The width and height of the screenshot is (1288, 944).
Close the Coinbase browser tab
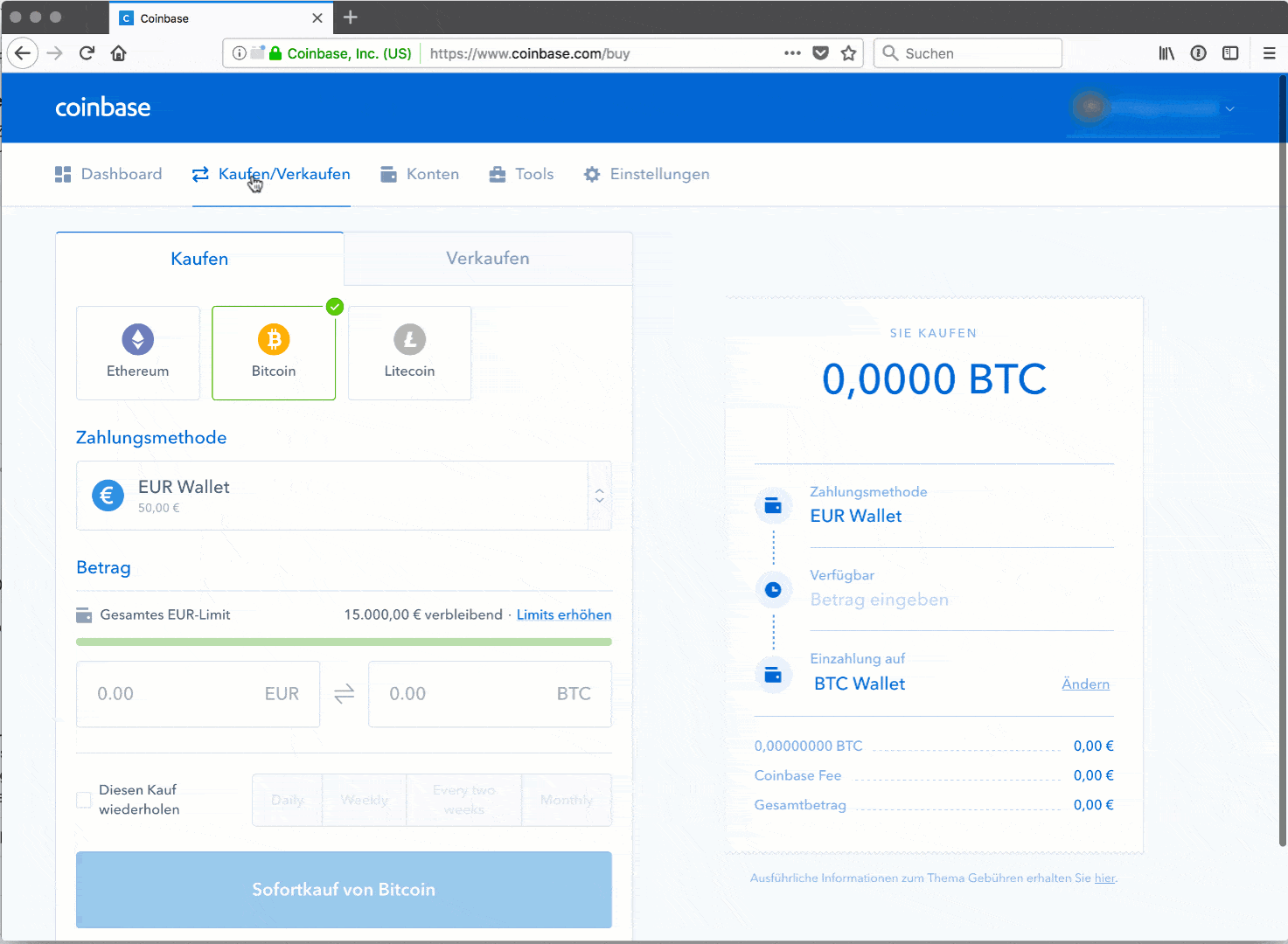(x=317, y=18)
